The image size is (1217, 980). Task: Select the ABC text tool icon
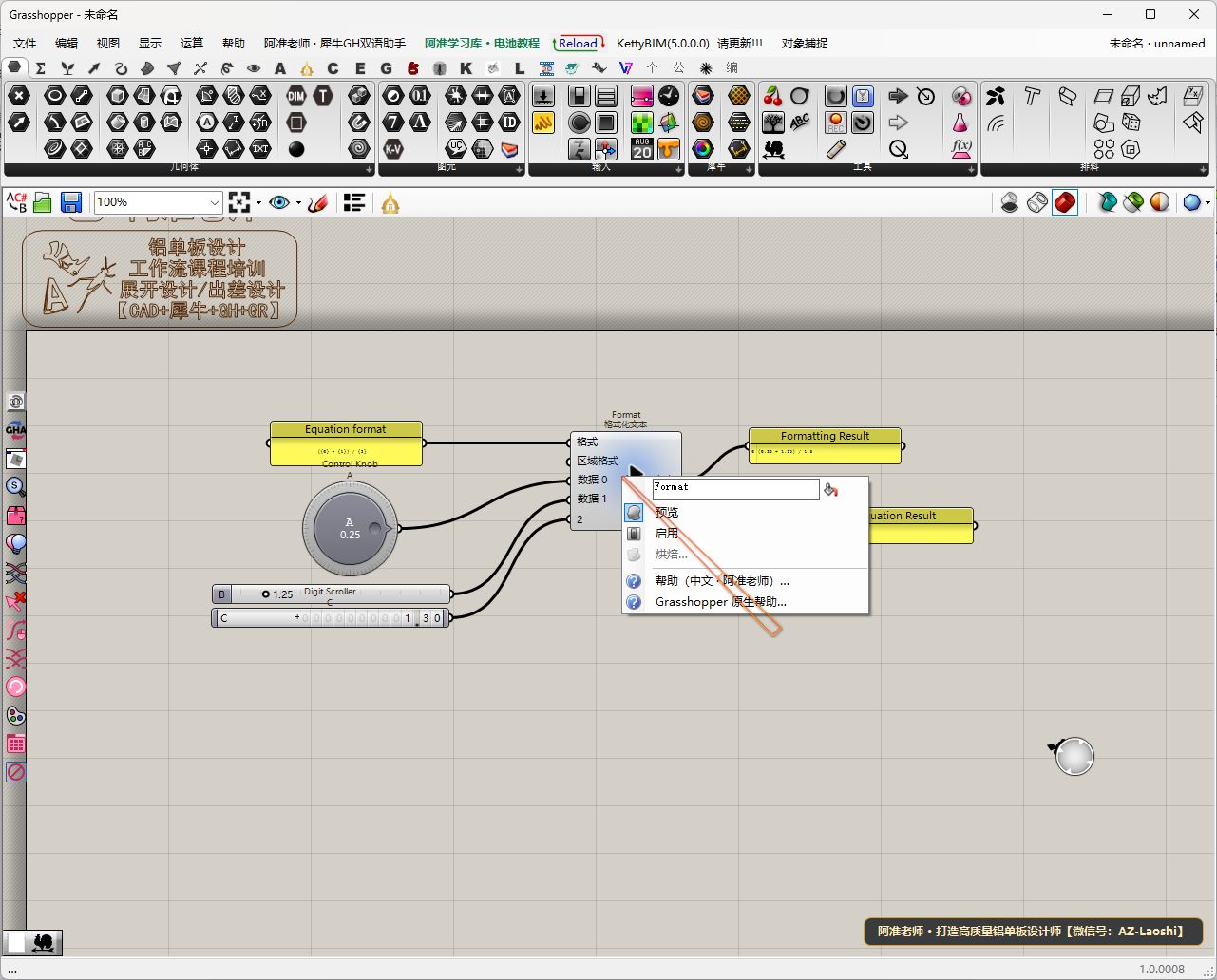click(800, 122)
